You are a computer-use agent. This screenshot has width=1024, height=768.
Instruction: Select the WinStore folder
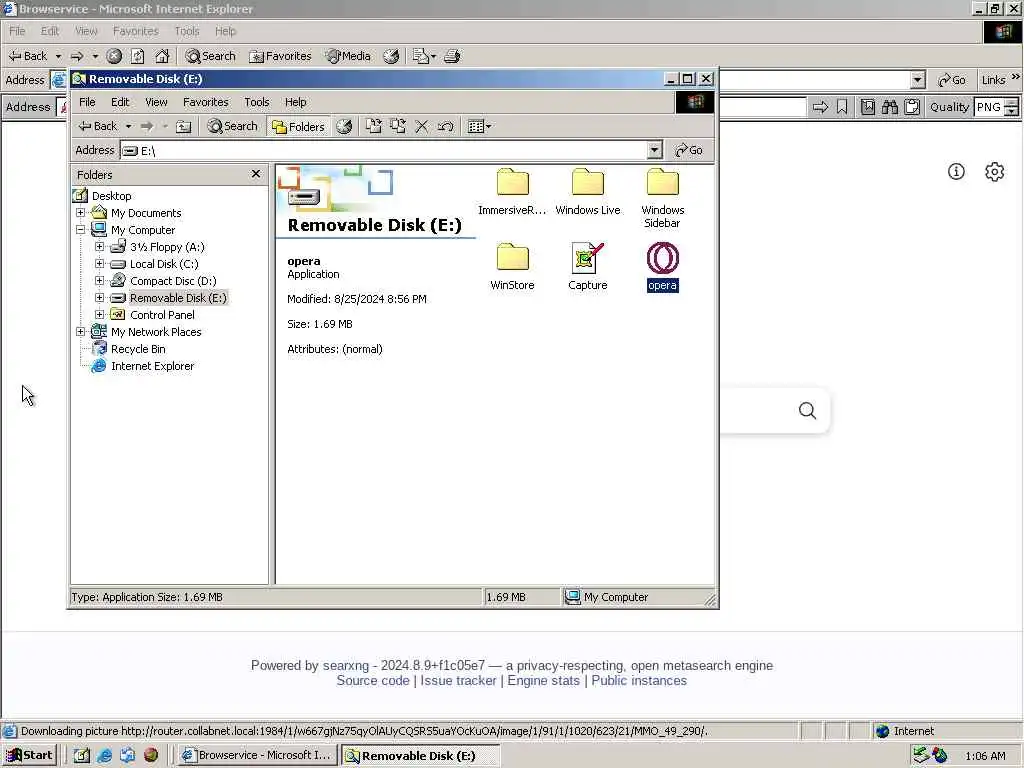pos(512,266)
